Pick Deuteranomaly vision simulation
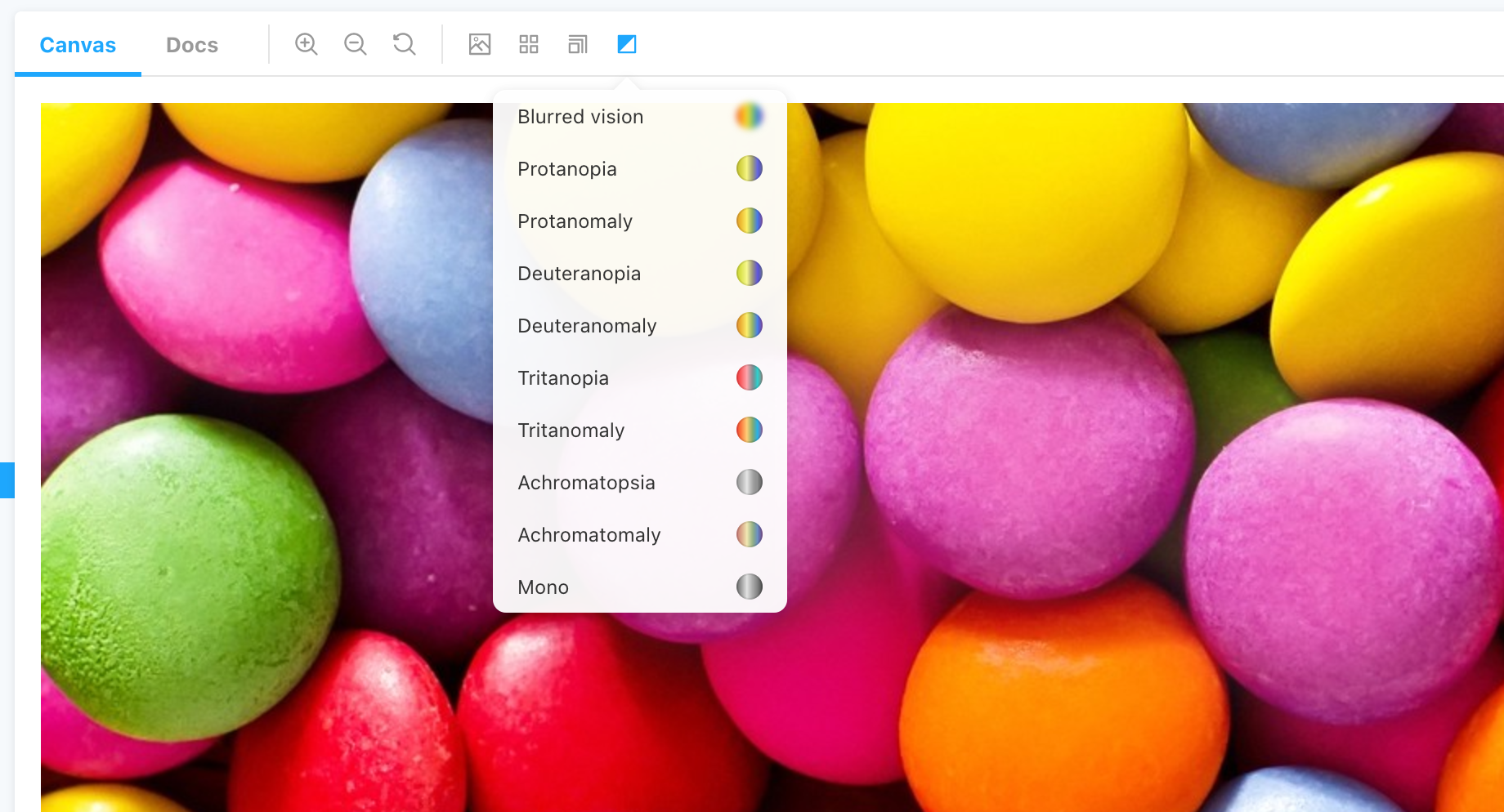 click(x=640, y=326)
